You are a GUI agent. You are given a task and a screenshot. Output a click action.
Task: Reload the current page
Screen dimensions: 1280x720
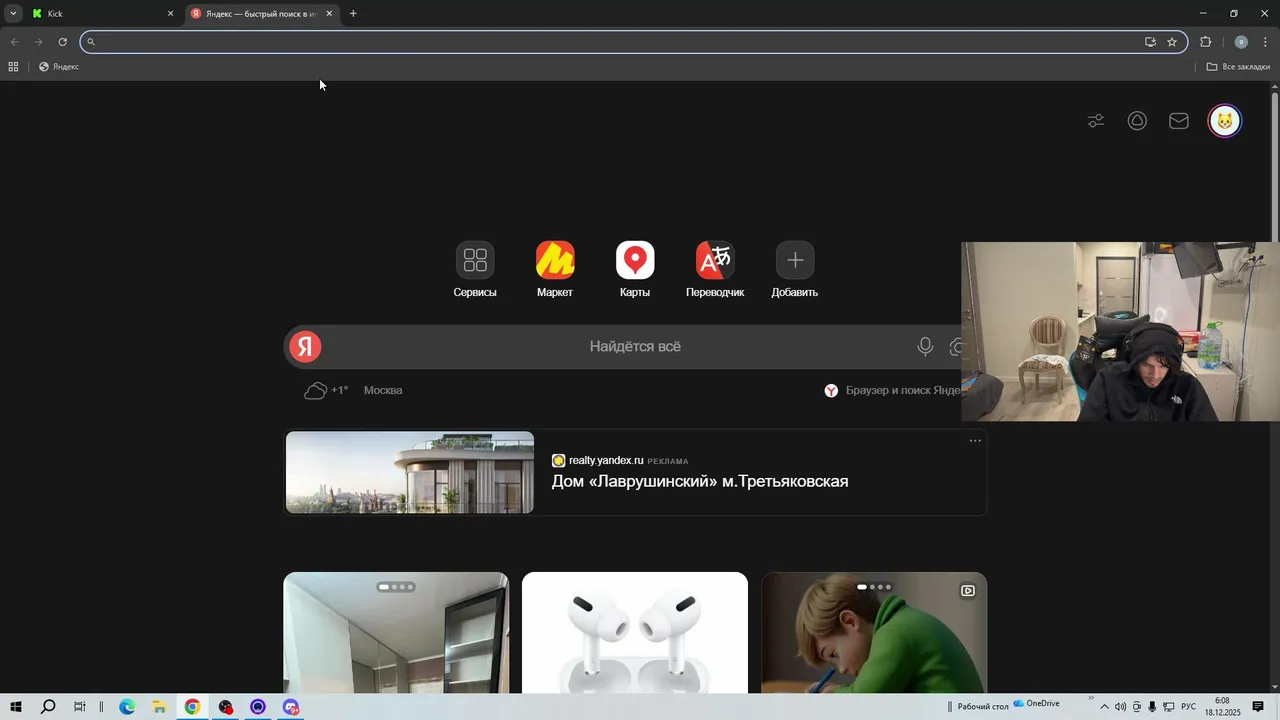62,42
